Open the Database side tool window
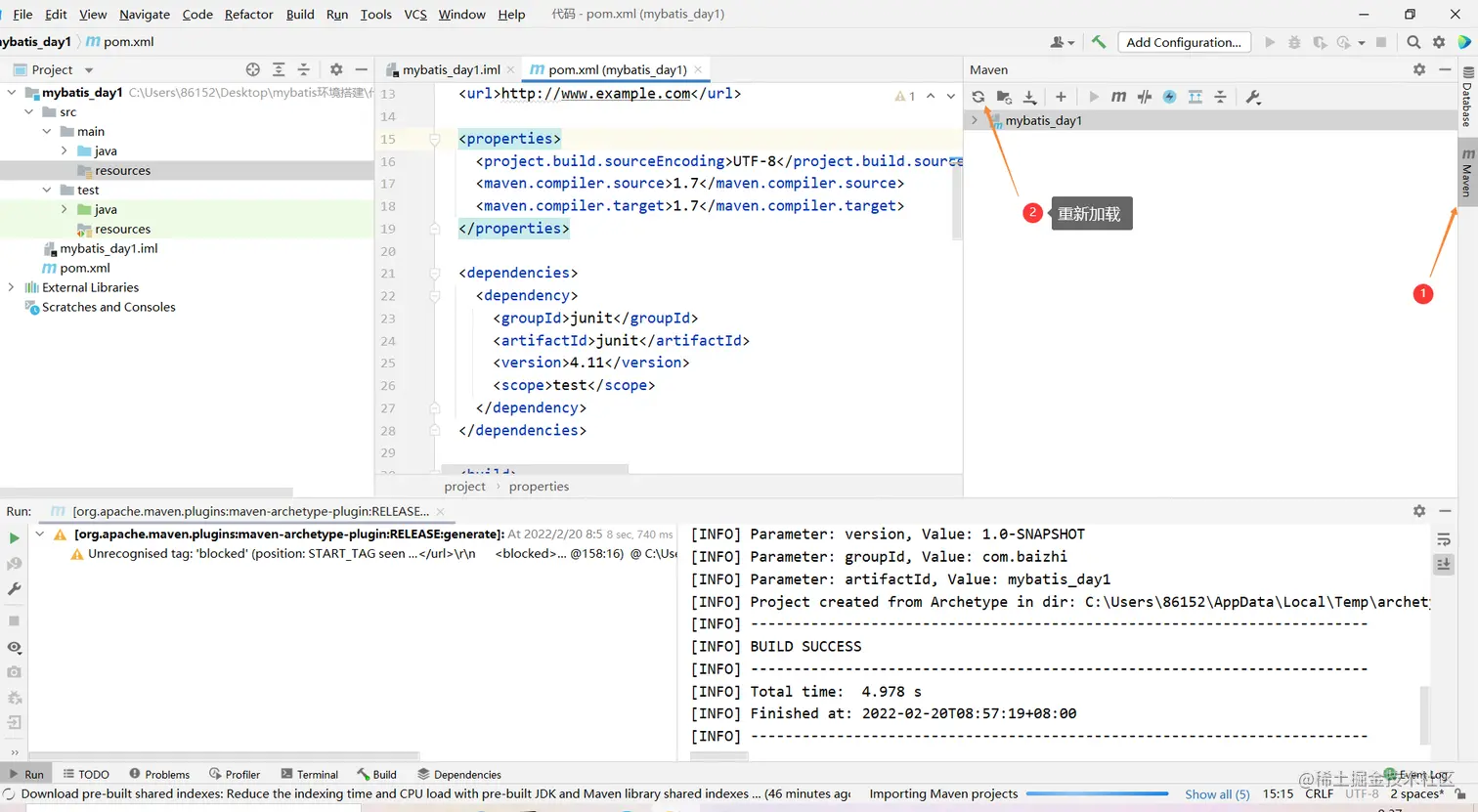This screenshot has height=812, width=1478. (x=1467, y=97)
